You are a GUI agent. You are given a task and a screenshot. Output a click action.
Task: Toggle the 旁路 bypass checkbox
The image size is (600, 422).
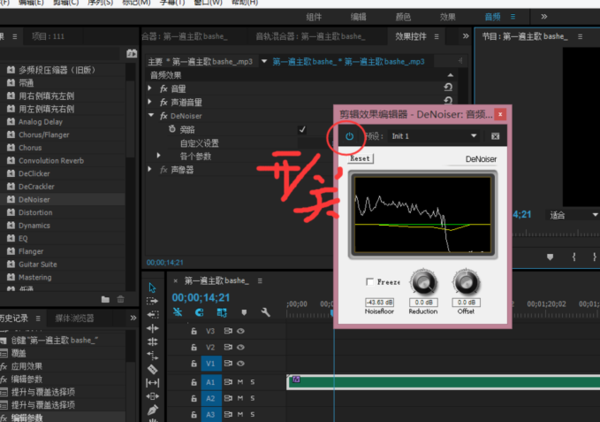click(302, 130)
